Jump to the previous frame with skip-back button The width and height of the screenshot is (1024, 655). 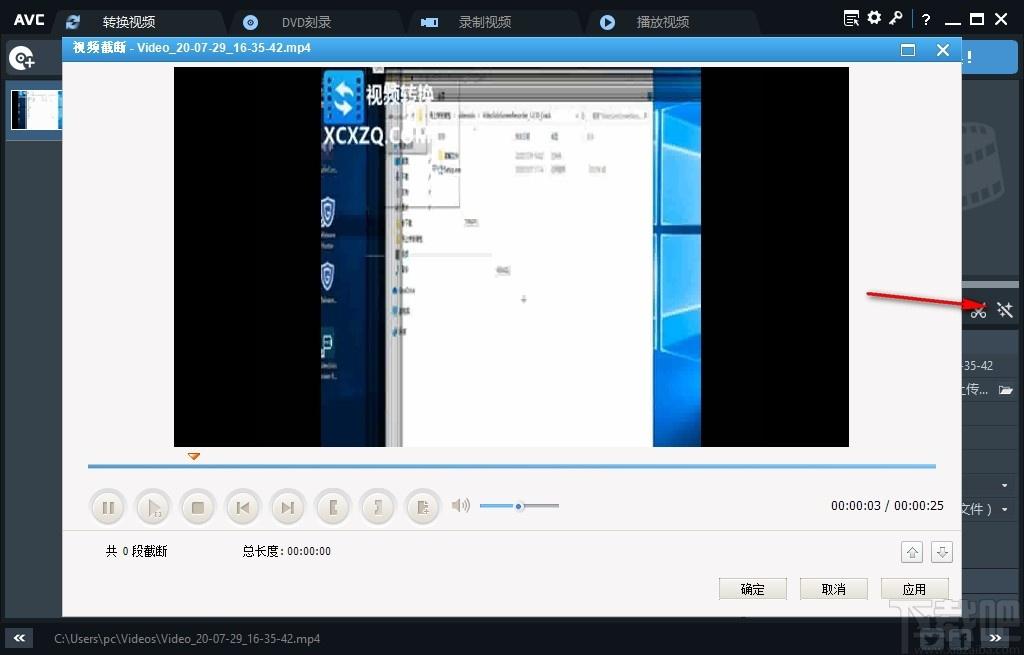(242, 507)
